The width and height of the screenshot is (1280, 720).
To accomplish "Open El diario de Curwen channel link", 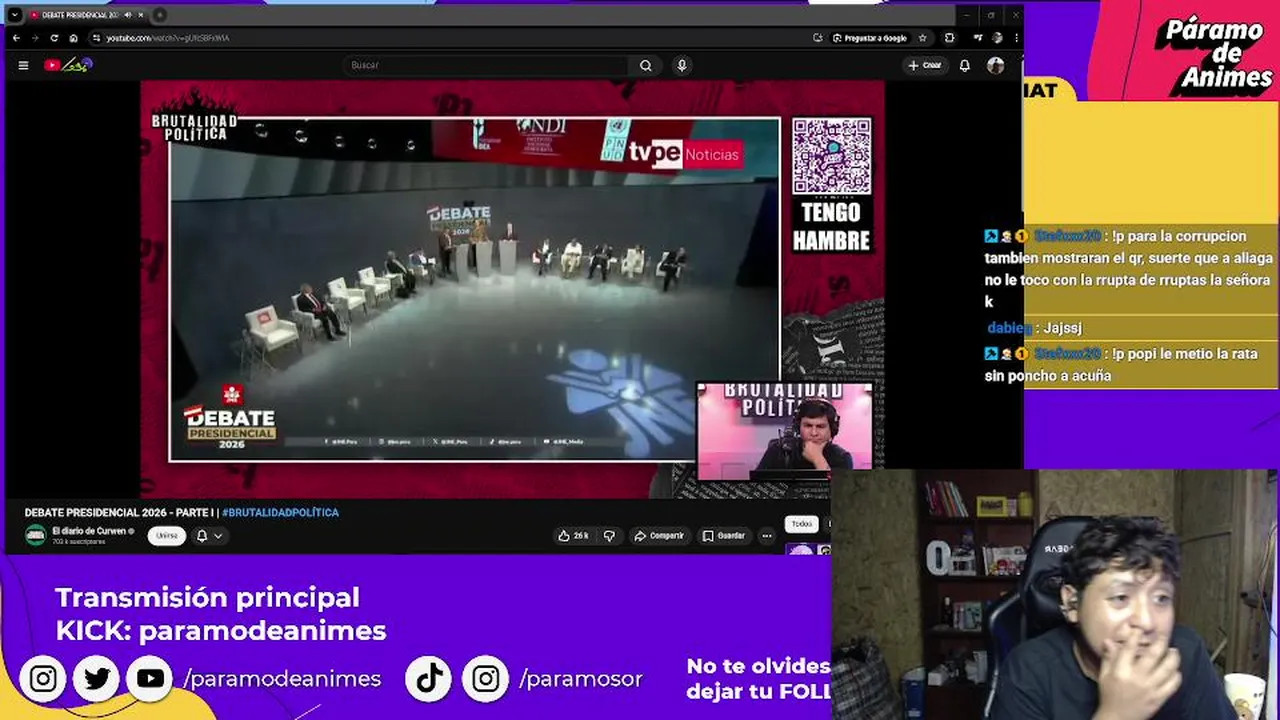I will 89,531.
